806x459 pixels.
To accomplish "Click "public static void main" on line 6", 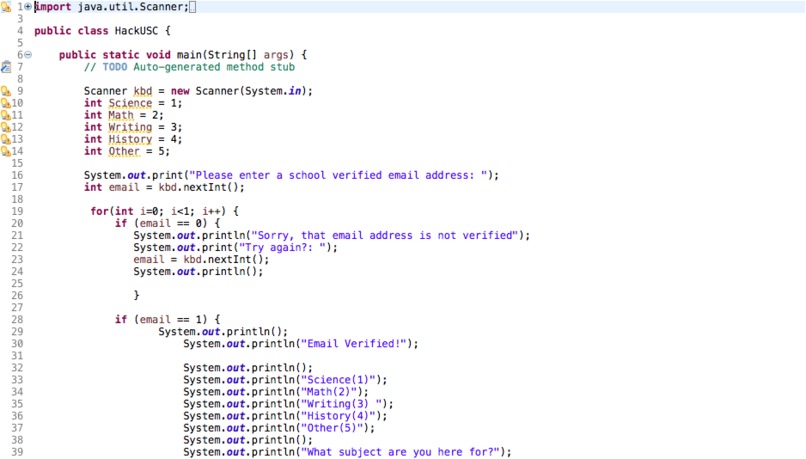I will coord(130,54).
